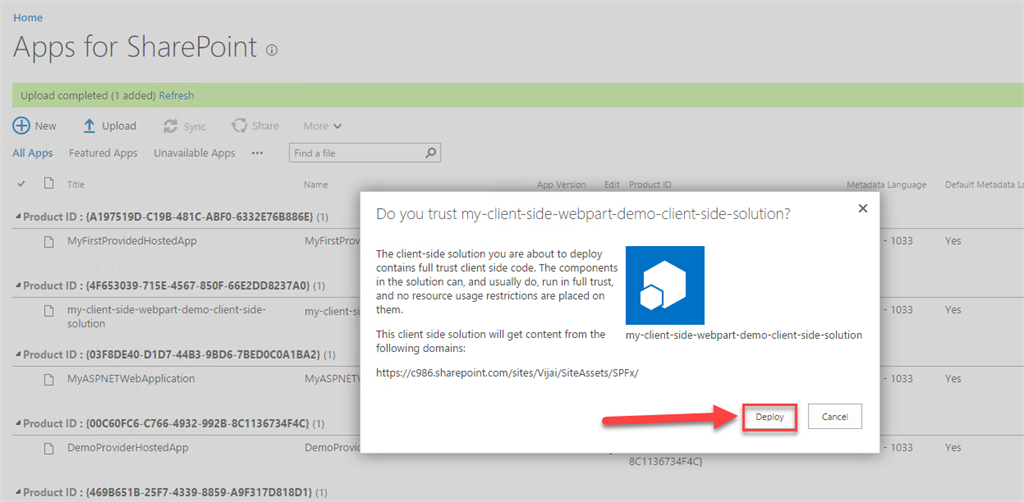
Task: Open DemoProviderHostedApp title
Action: [127, 448]
